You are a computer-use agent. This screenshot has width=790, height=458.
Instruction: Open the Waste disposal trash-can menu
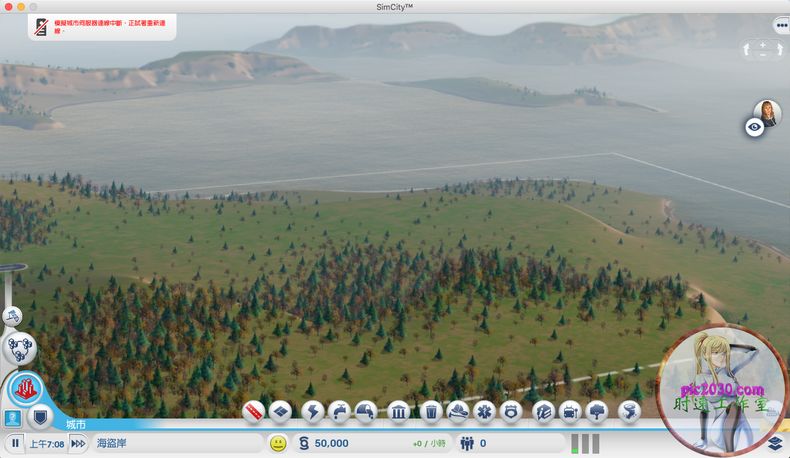tap(431, 412)
